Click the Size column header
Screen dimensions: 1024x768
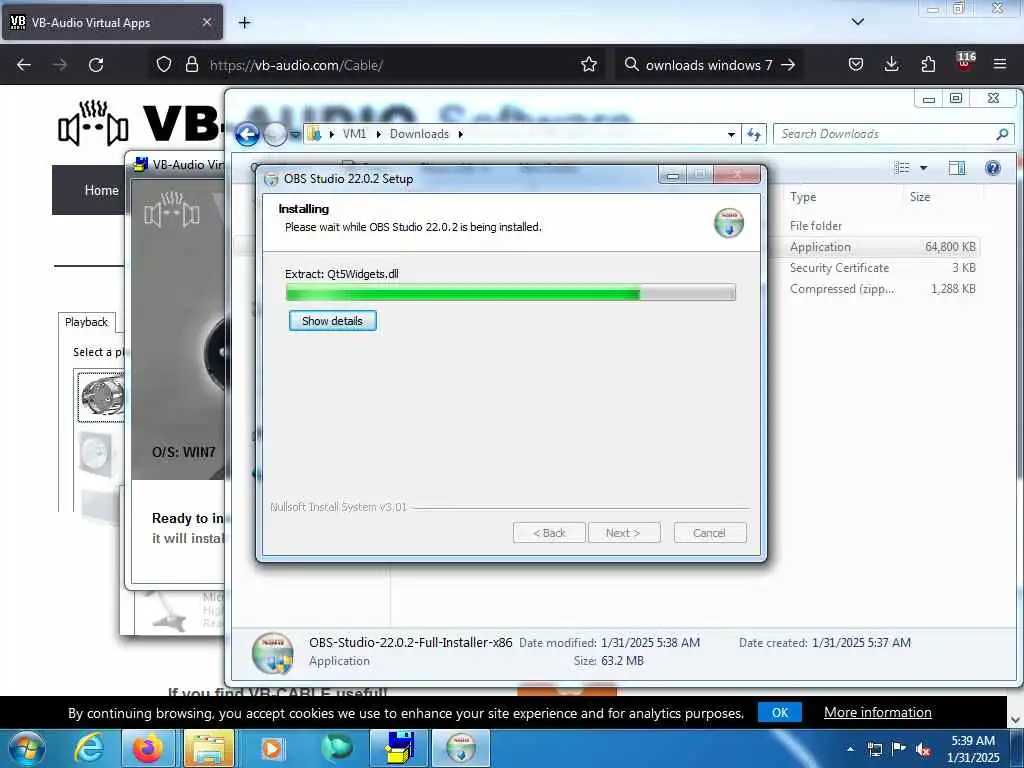coord(920,197)
